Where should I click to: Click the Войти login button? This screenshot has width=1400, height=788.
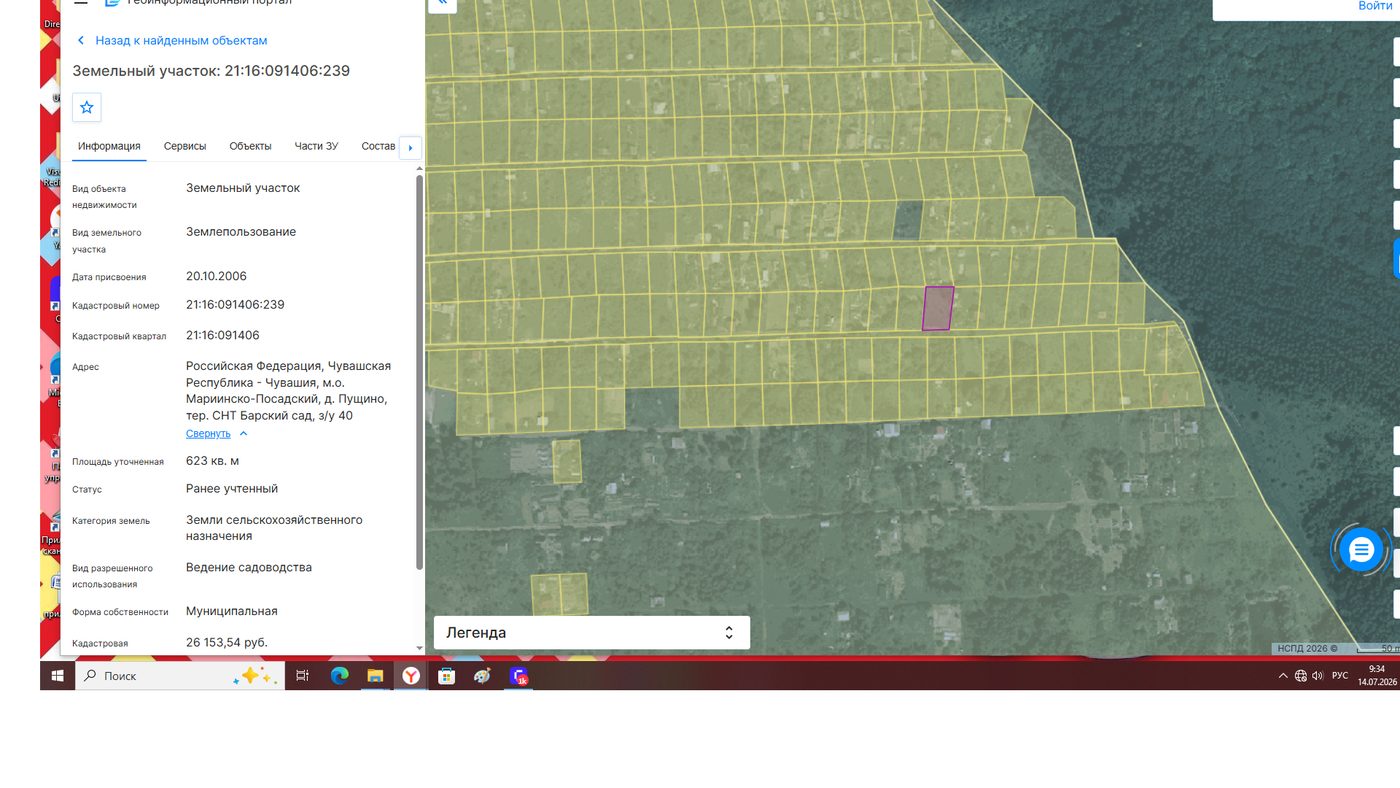click(x=1375, y=6)
